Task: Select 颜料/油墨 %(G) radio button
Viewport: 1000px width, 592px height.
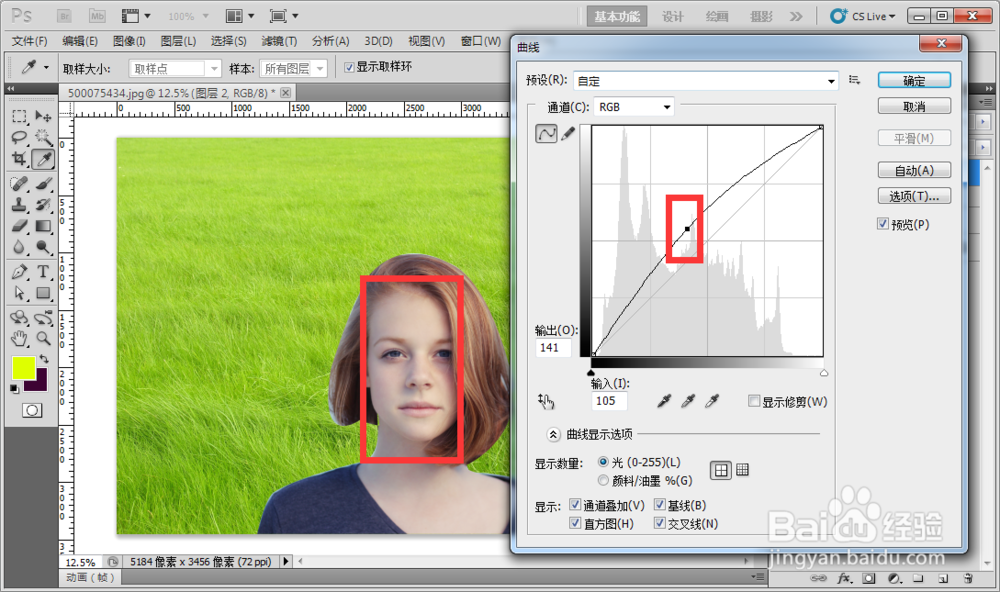Action: [603, 480]
